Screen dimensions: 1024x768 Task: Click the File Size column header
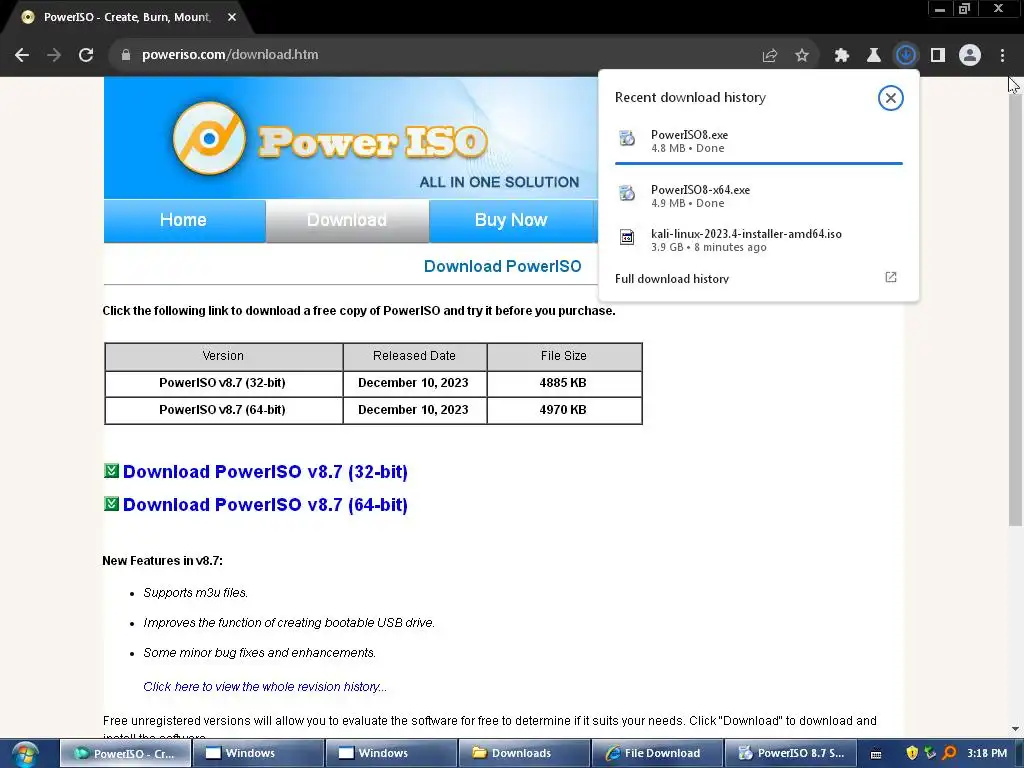(564, 357)
